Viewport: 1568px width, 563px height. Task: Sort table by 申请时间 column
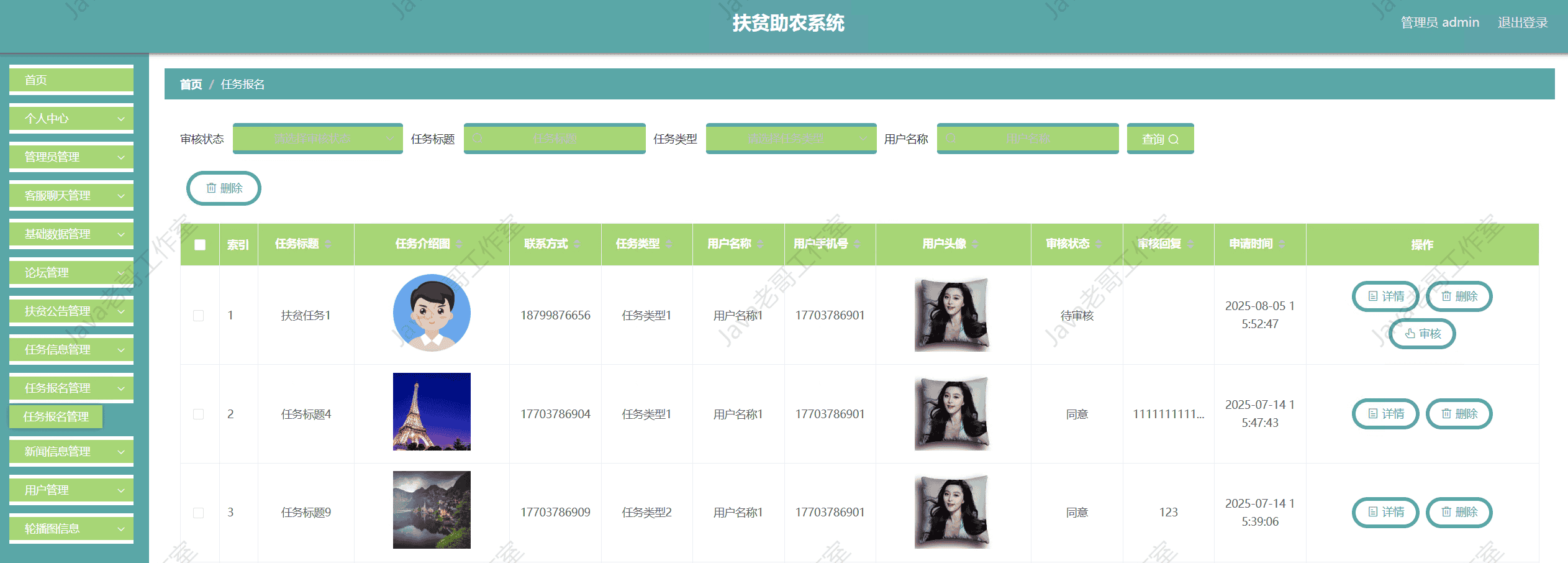click(1282, 244)
